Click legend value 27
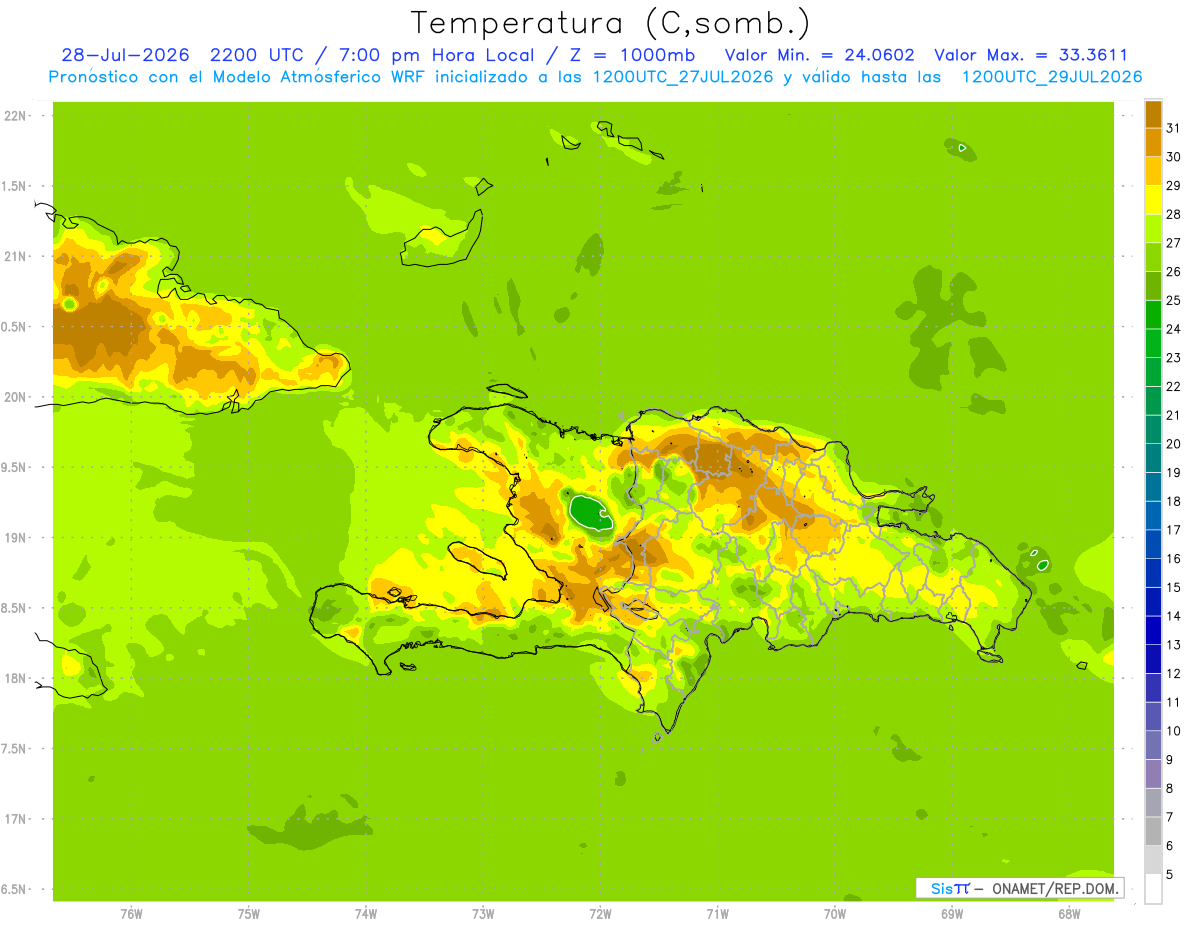1200x927 pixels. point(1174,243)
